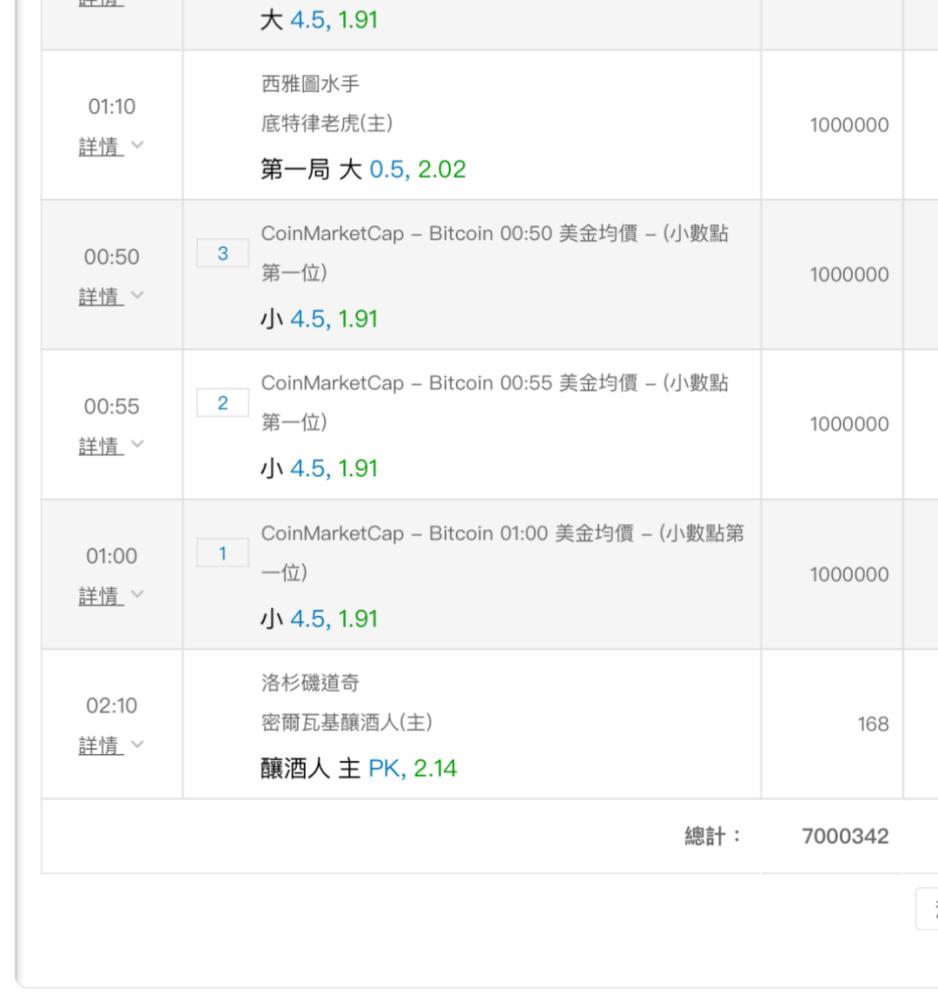Expand details chevron for 02:10 bet
Image resolution: width=938 pixels, height=1000 pixels.
137,744
